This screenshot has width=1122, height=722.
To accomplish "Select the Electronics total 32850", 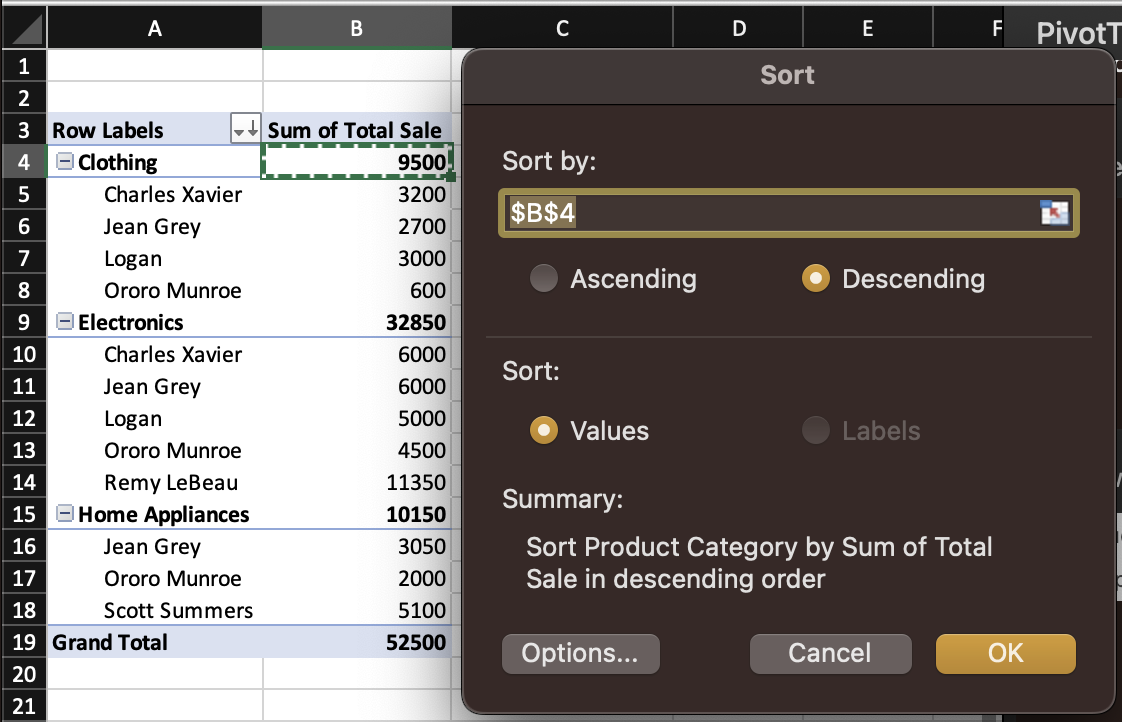I will pos(356,322).
